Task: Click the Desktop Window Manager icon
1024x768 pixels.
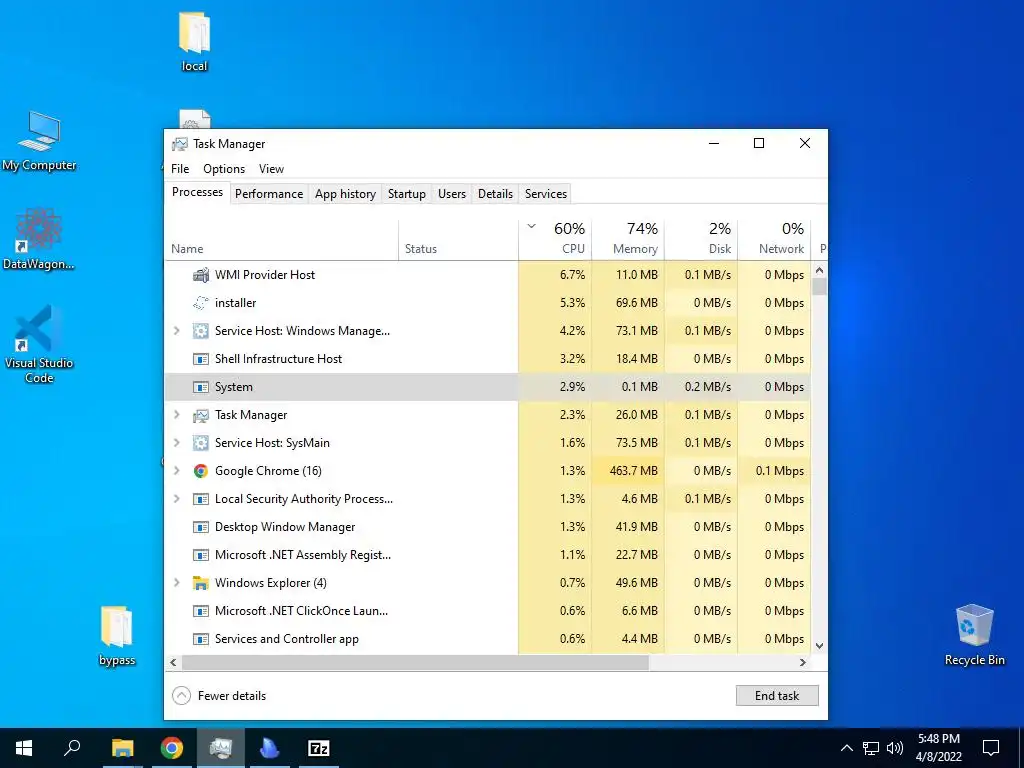Action: [x=201, y=527]
